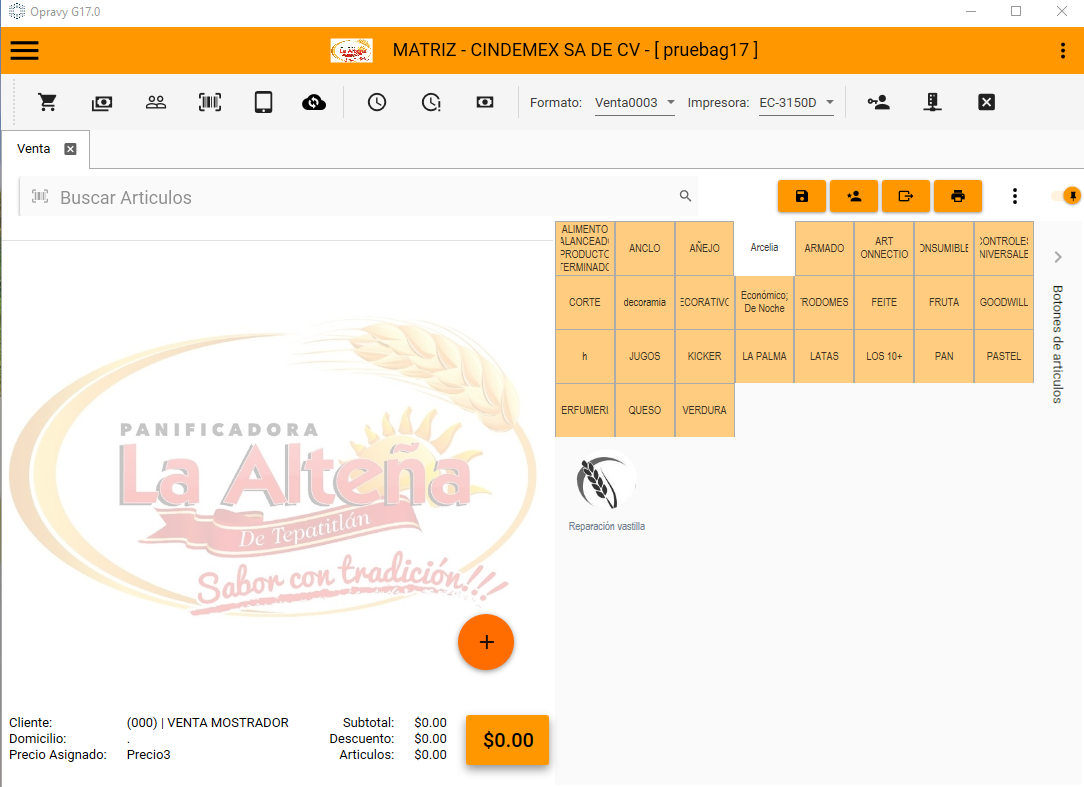Click the round orange plus button
This screenshot has height=787, width=1084.
(x=486, y=642)
